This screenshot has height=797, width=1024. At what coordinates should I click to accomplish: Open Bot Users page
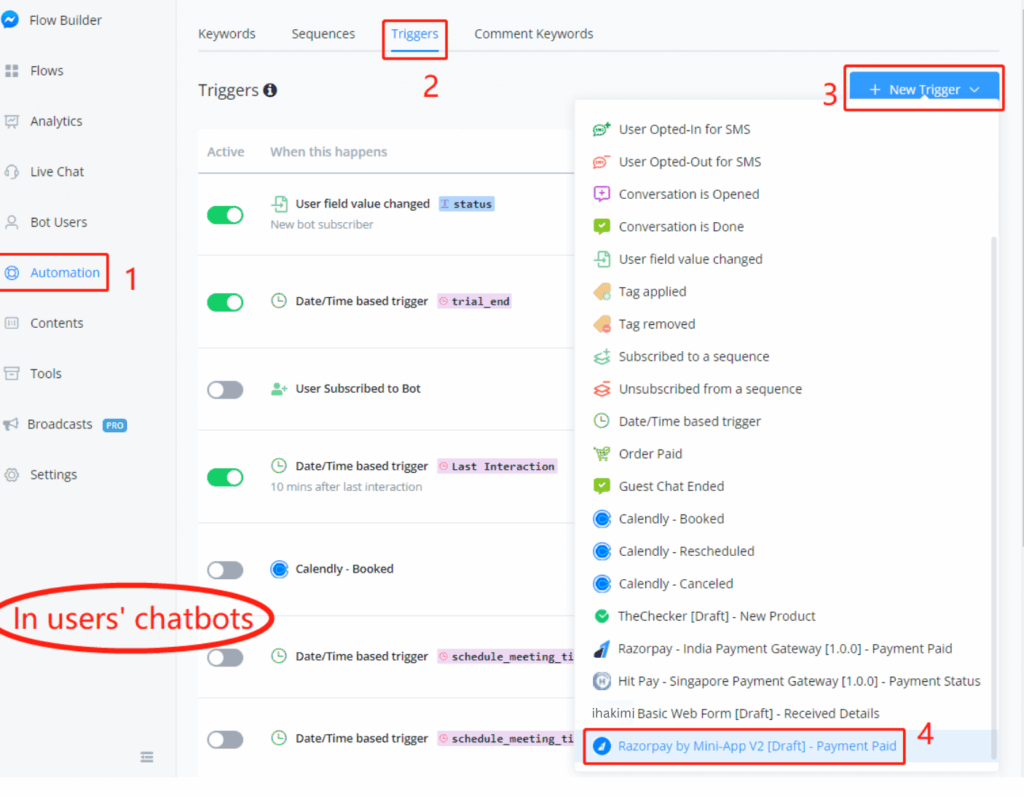coord(58,222)
